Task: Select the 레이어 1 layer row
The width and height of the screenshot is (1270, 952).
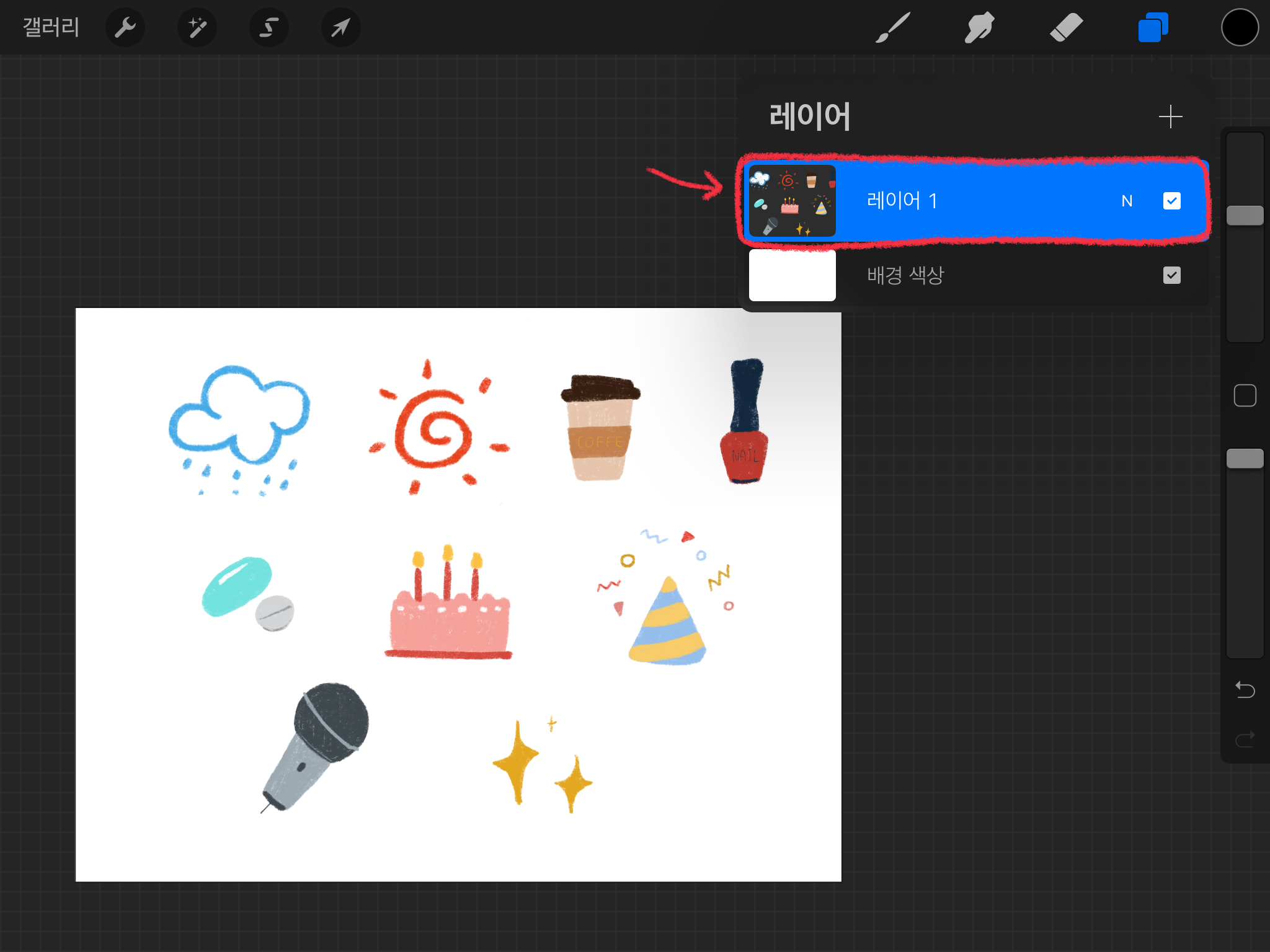Action: tap(992, 201)
